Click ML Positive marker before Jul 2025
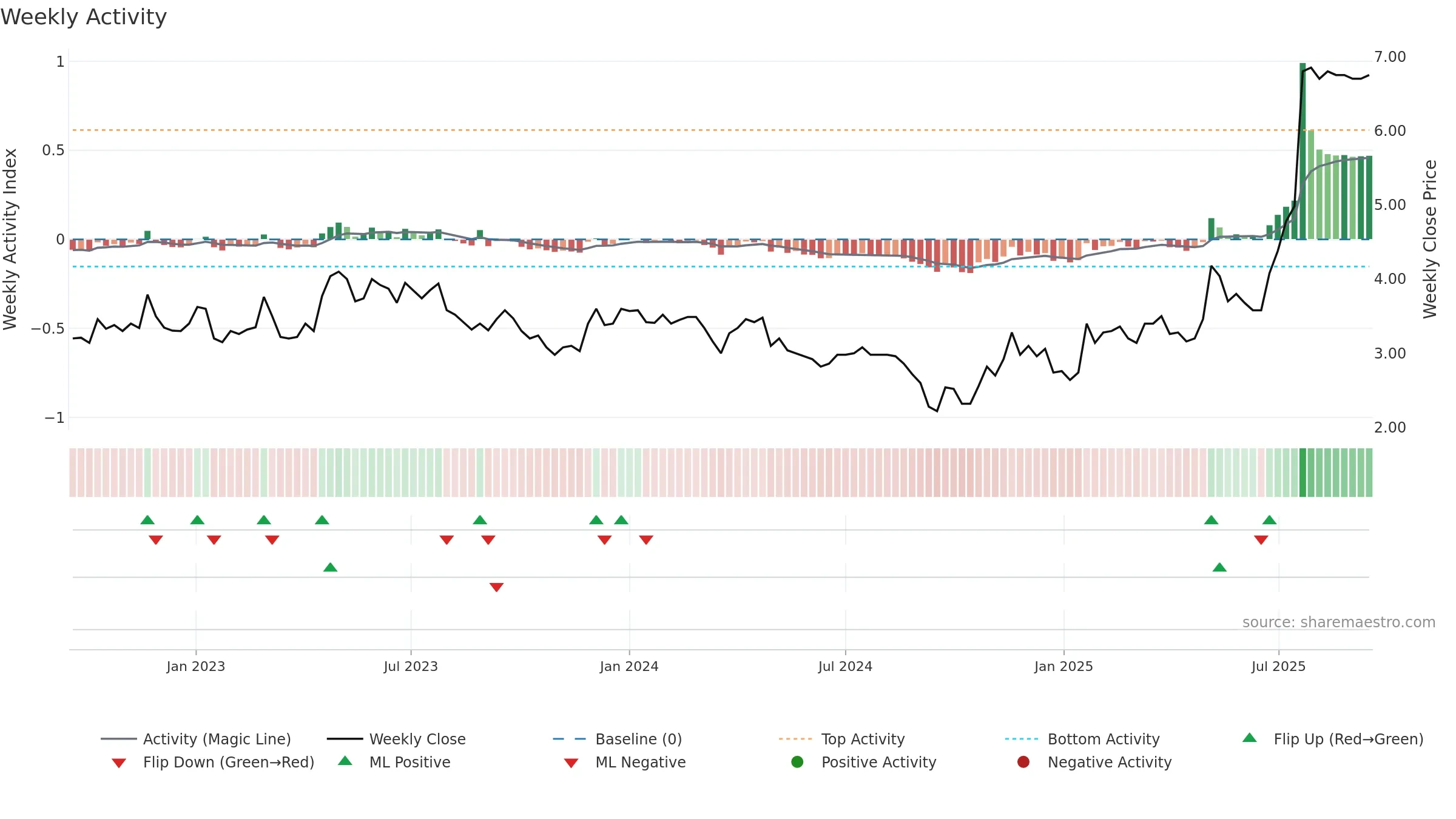 1219,567
